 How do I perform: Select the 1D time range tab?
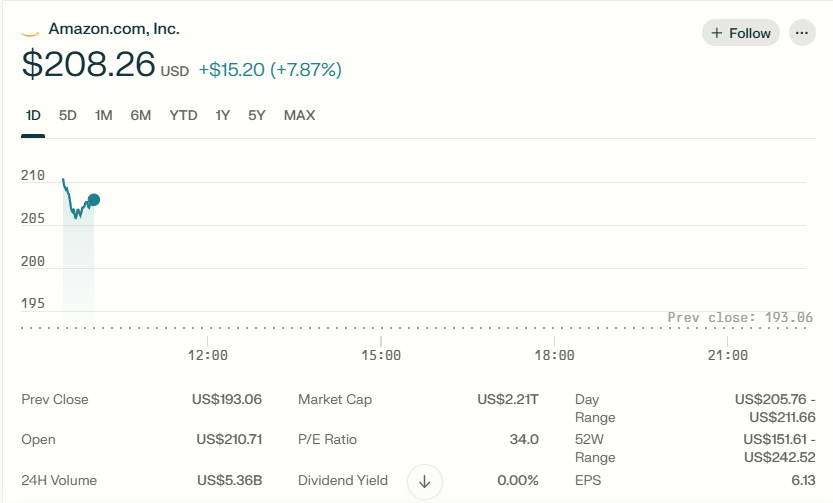[x=33, y=115]
